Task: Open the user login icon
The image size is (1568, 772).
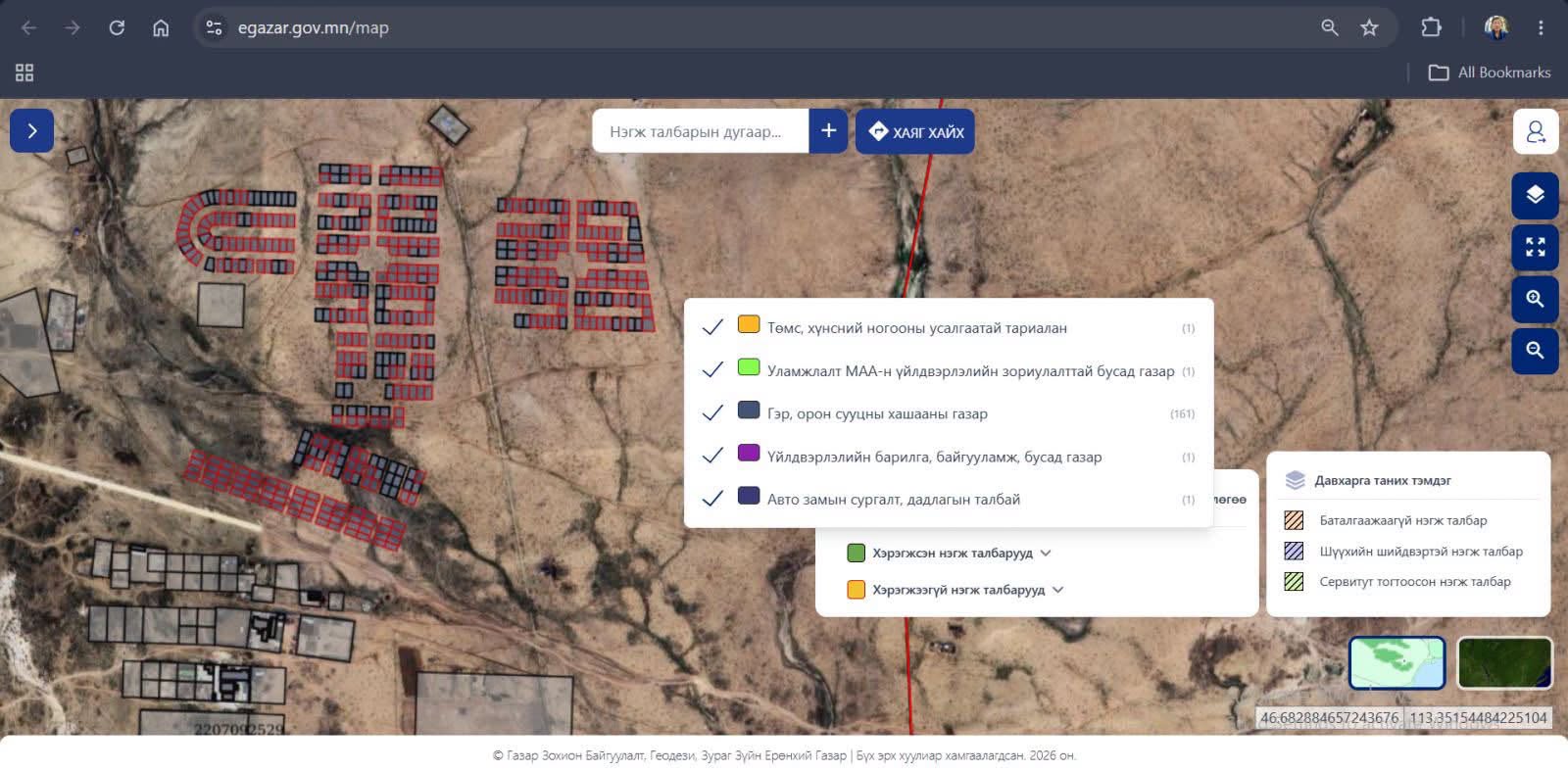Action: [x=1536, y=131]
